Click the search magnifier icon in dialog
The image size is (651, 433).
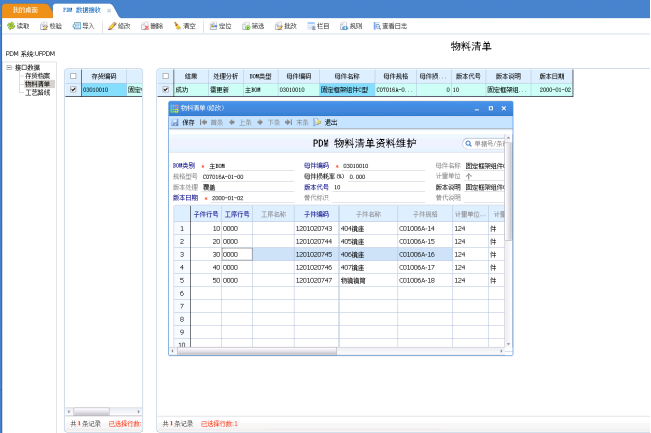(468, 144)
